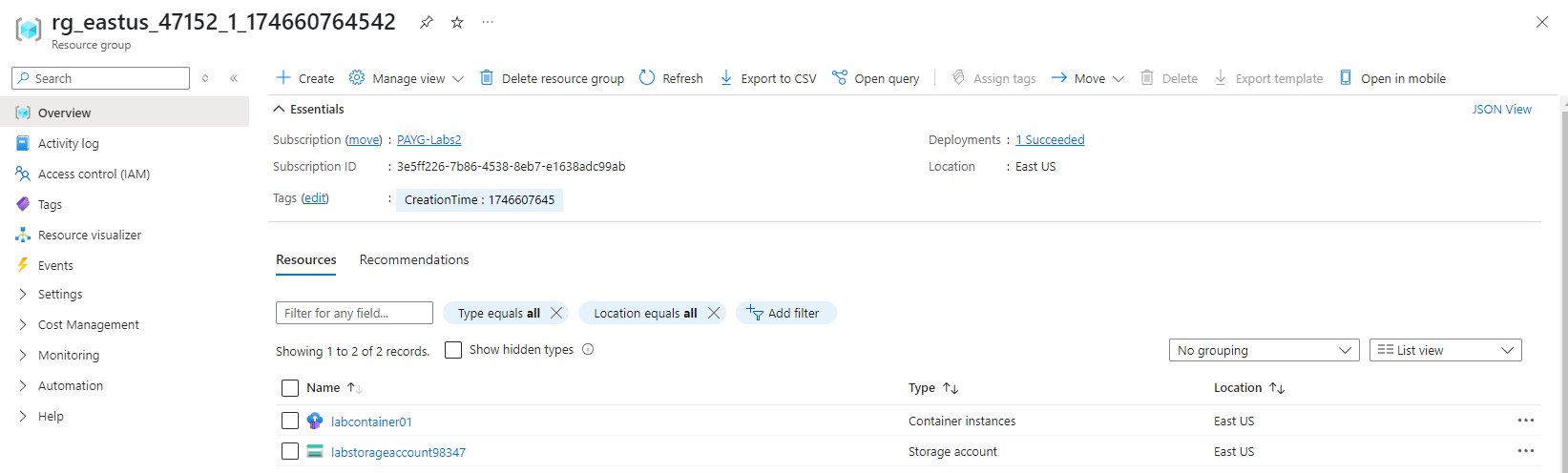Image resolution: width=1568 pixels, height=473 pixels.
Task: Select the labcontainer01 row checkbox
Action: (x=290, y=421)
